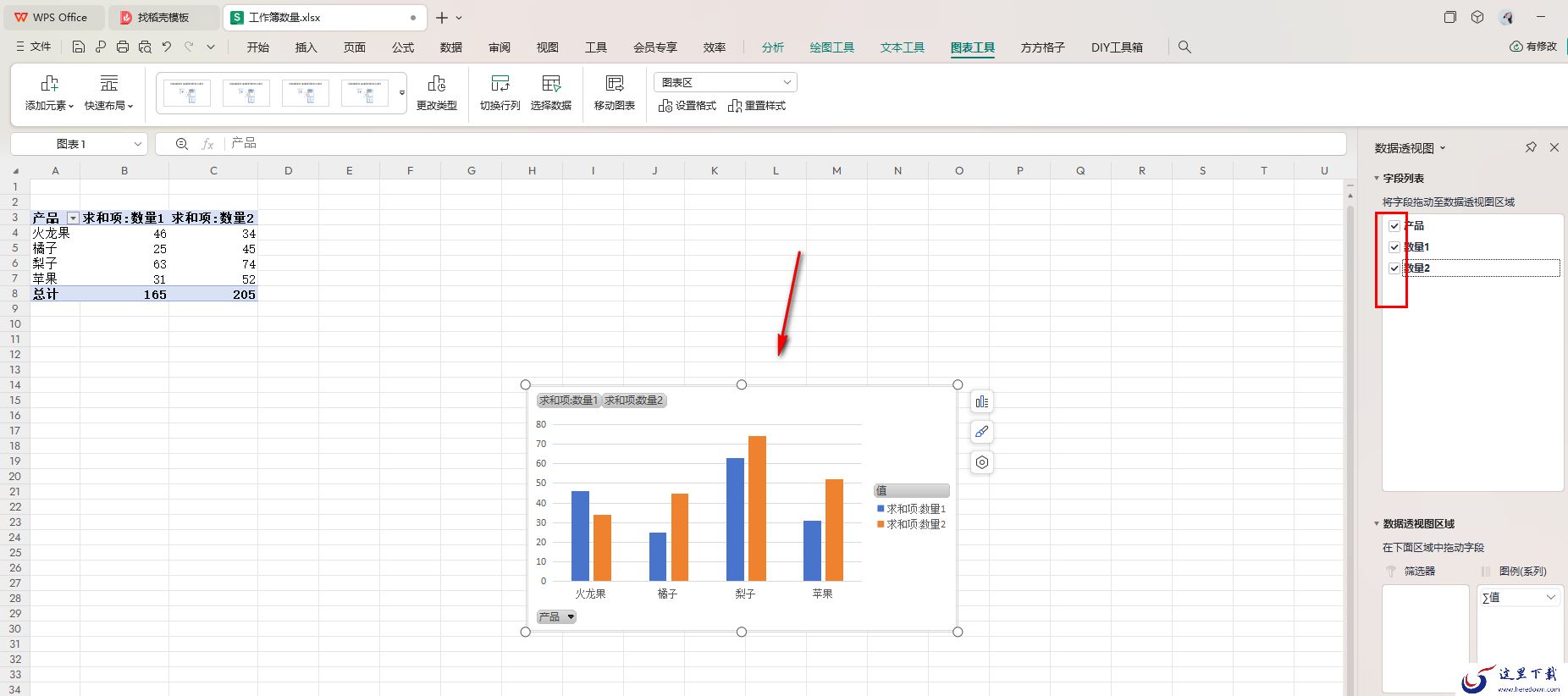Click the Print Preview icon
1568x696 pixels.
(x=145, y=47)
